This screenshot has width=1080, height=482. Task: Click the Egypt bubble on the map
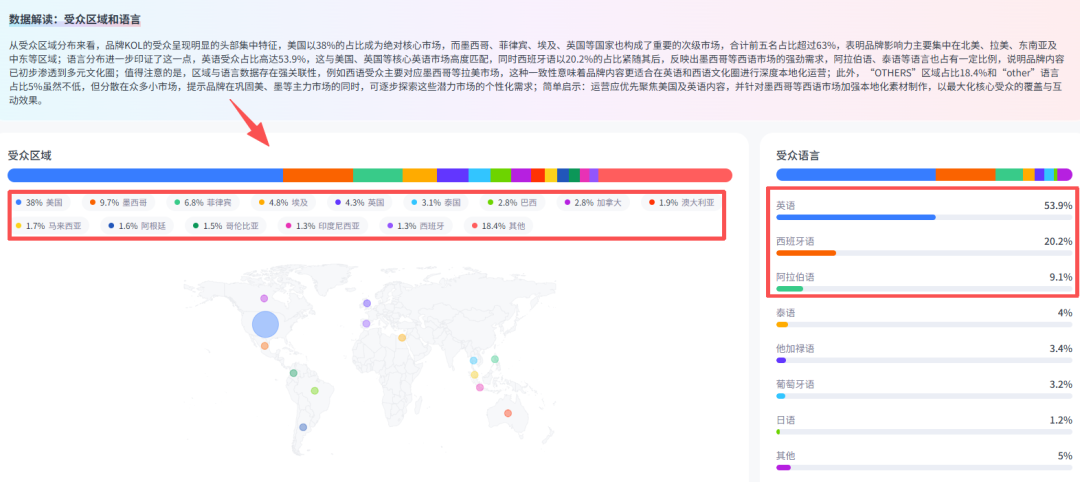point(402,337)
